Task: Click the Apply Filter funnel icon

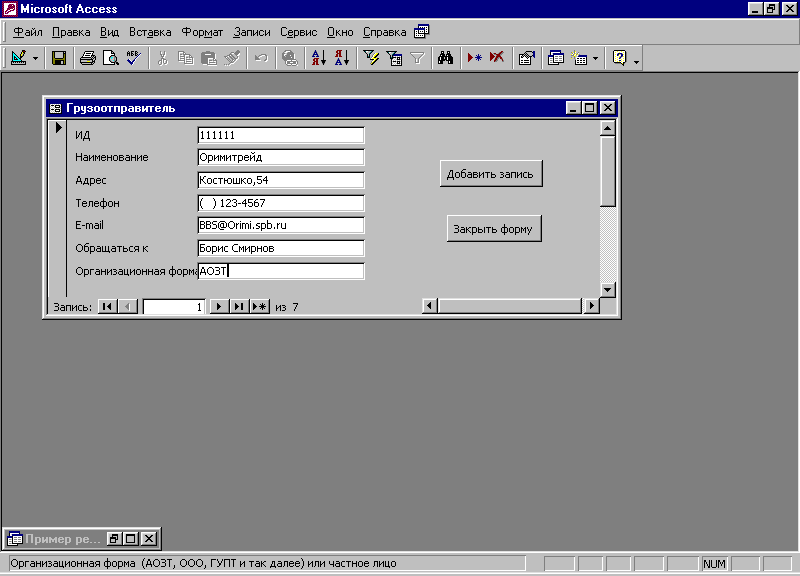Action: pyautogui.click(x=417, y=58)
